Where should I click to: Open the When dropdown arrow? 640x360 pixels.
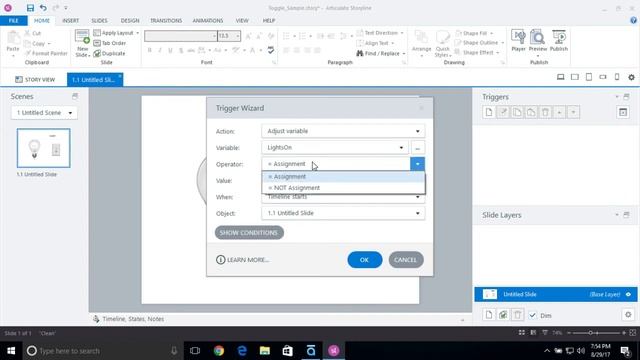(417, 198)
